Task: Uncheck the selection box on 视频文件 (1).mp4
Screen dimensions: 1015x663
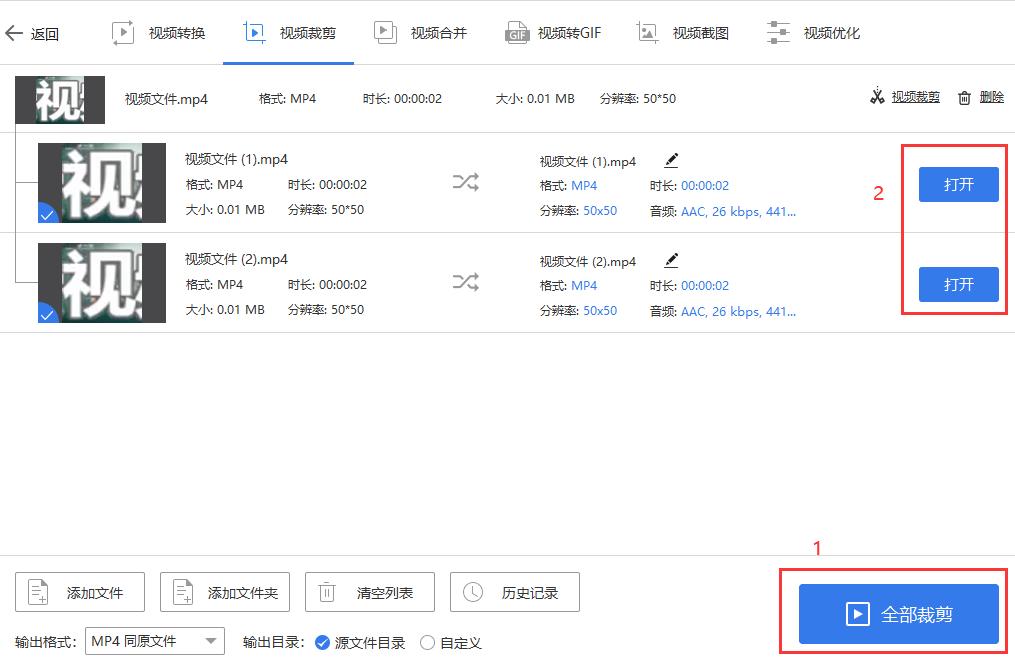Action: [48, 213]
